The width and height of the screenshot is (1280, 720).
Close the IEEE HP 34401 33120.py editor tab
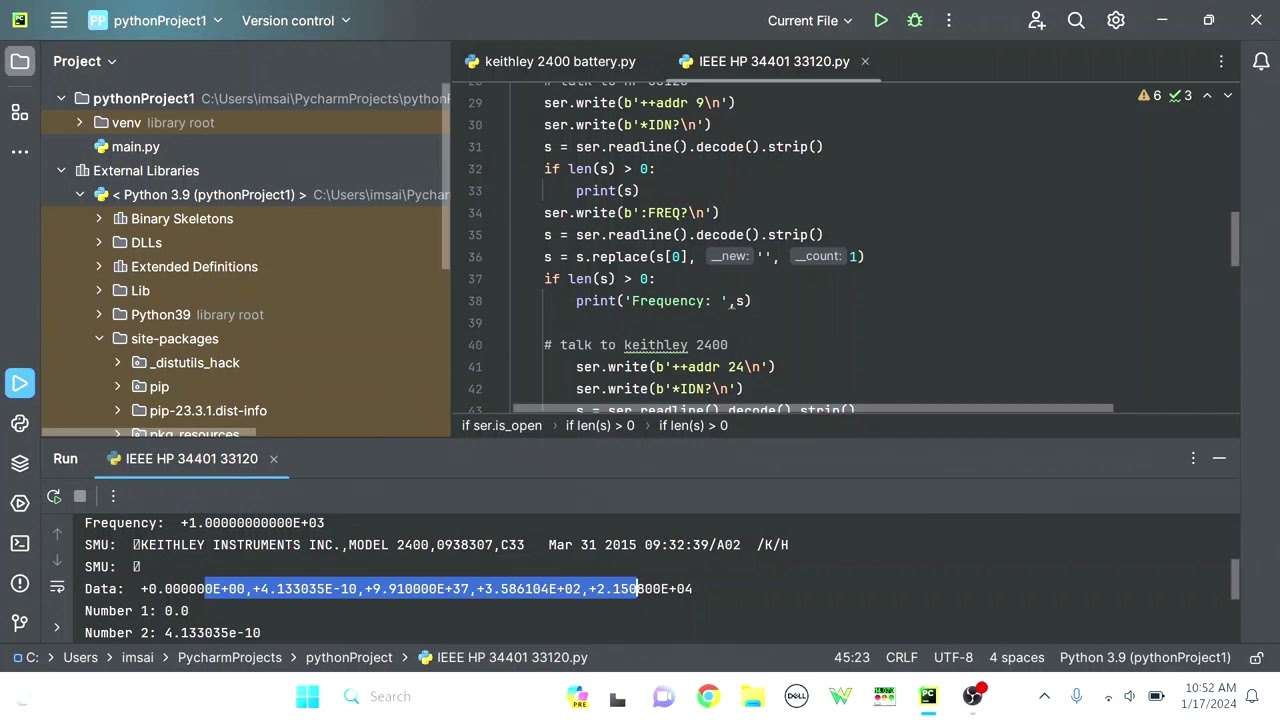865,62
